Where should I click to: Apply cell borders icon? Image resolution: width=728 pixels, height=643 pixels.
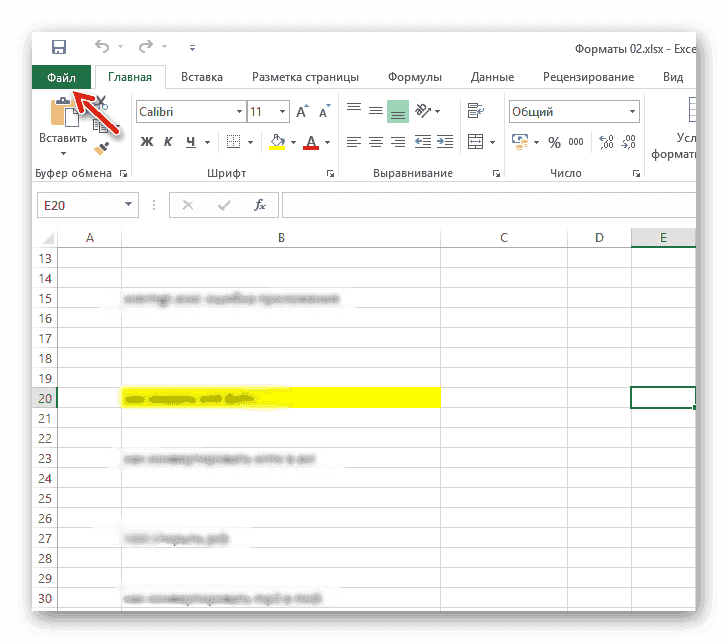coord(233,142)
